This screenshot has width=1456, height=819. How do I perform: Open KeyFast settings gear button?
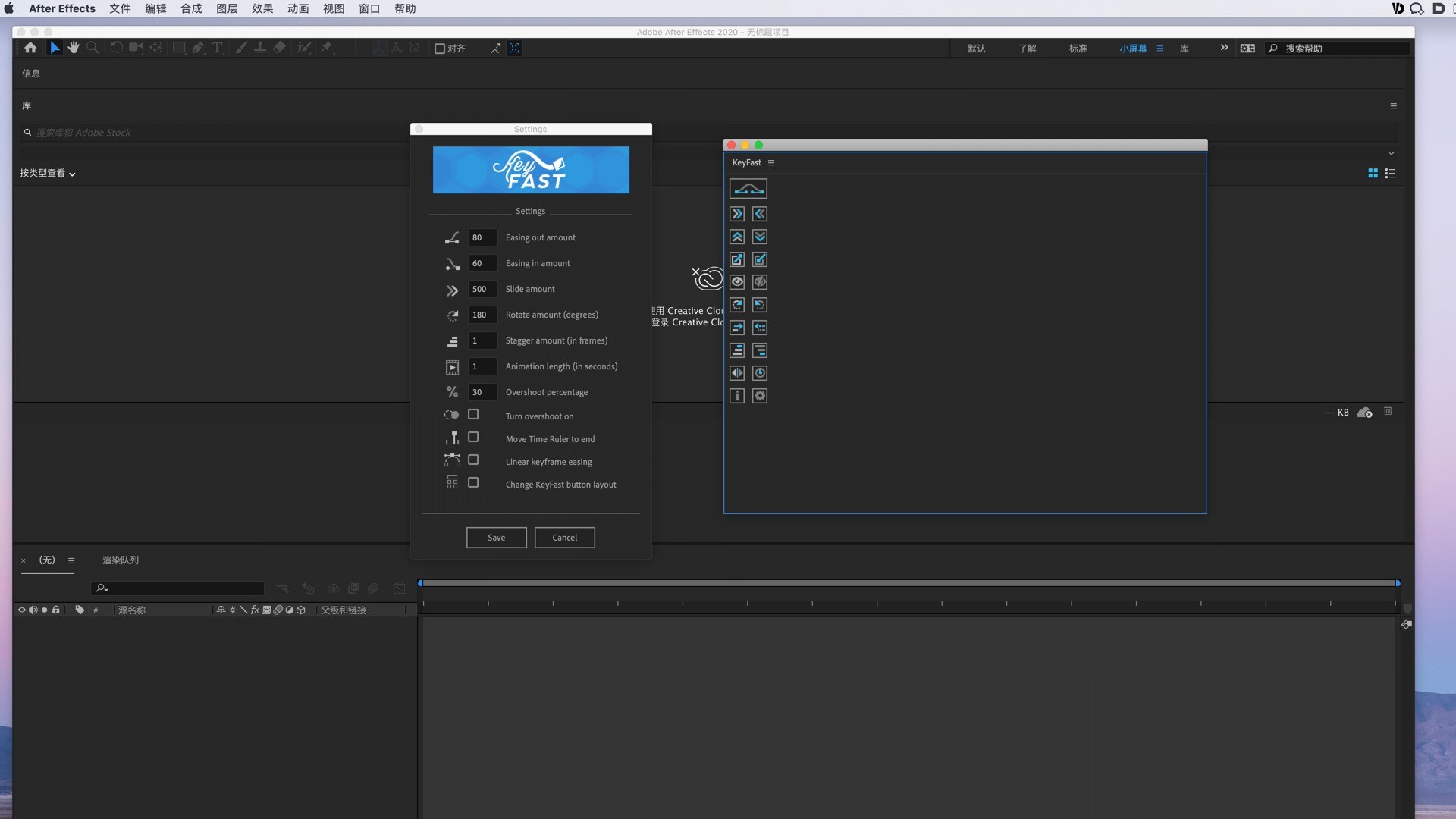click(760, 396)
